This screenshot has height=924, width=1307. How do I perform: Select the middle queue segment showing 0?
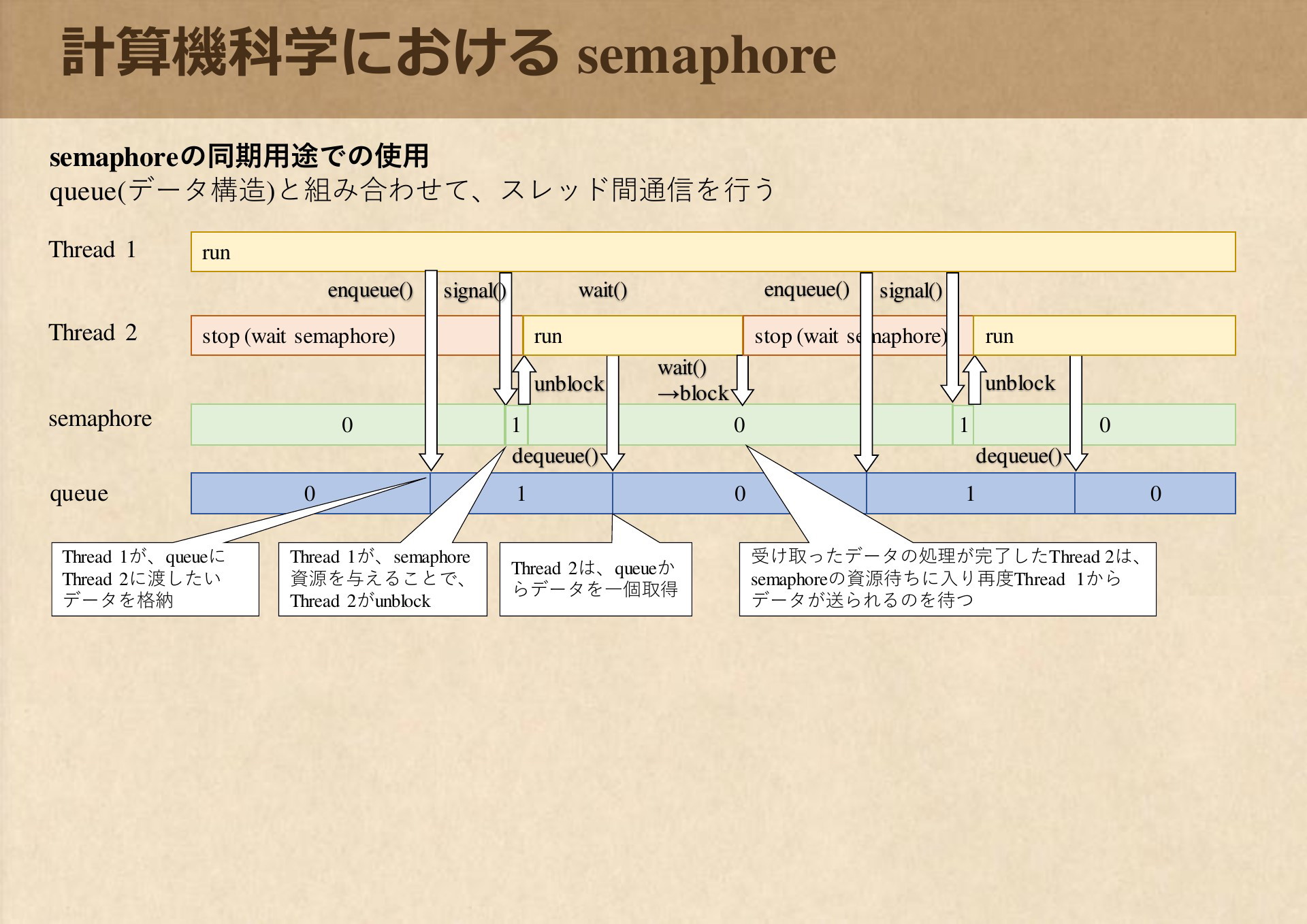pyautogui.click(x=739, y=493)
